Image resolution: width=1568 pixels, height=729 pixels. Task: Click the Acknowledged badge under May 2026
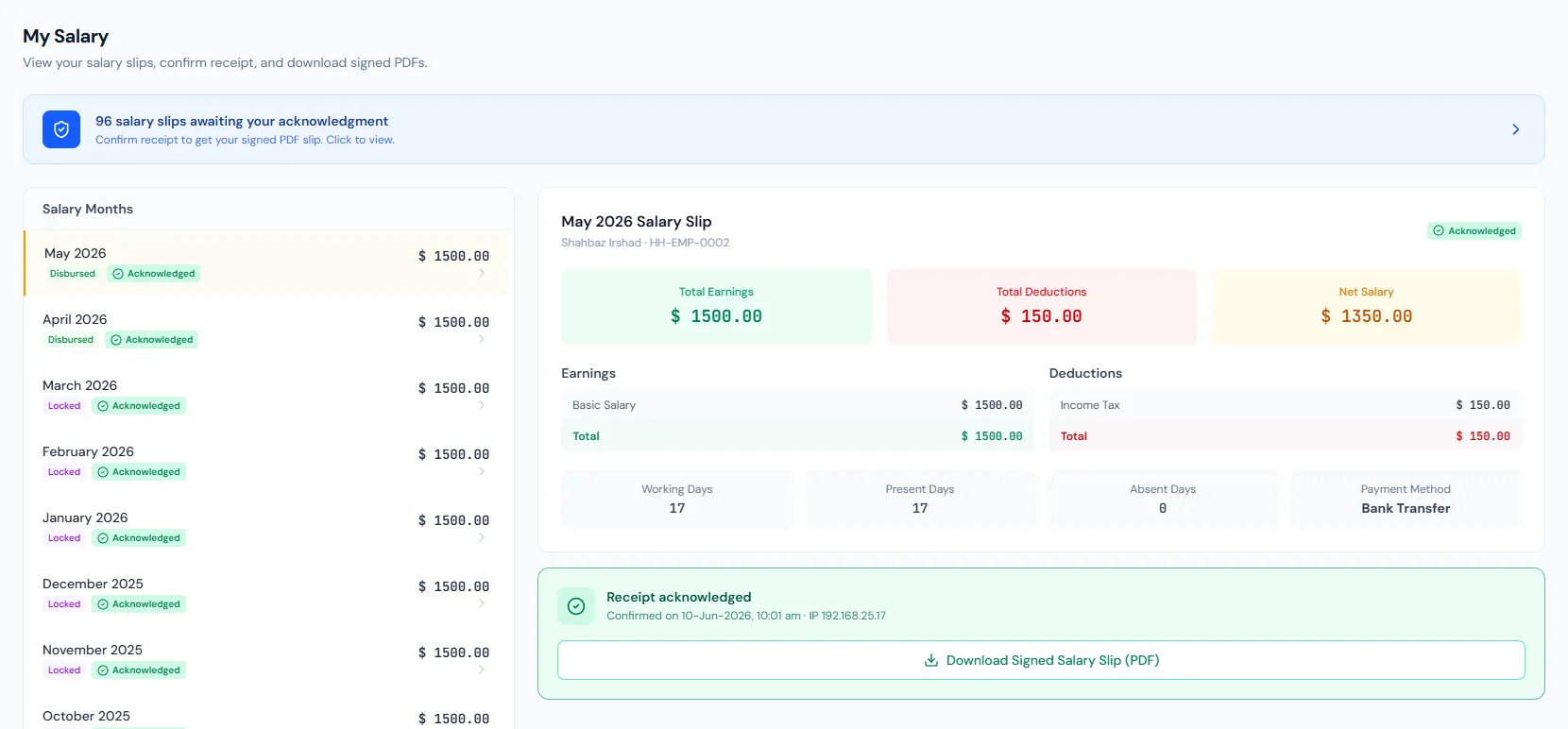[x=153, y=274]
